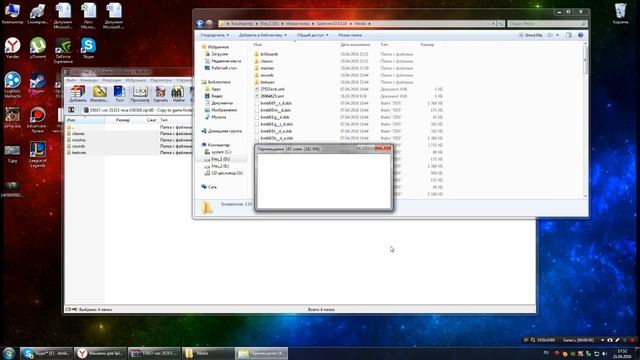Open Steam desktop shortcut
Screen dimensions: 640x360
point(38,83)
